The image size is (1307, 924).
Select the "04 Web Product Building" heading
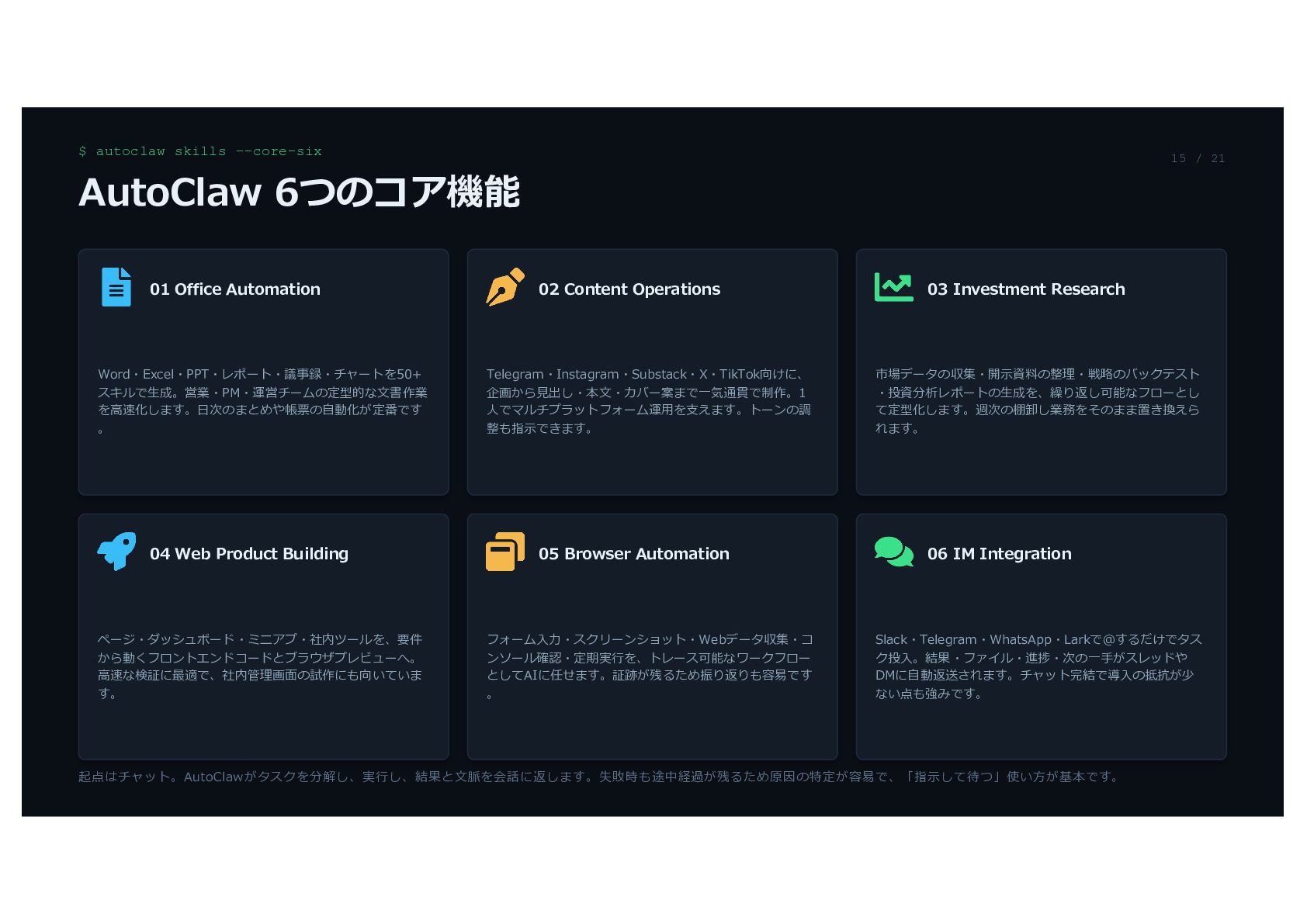[249, 554]
